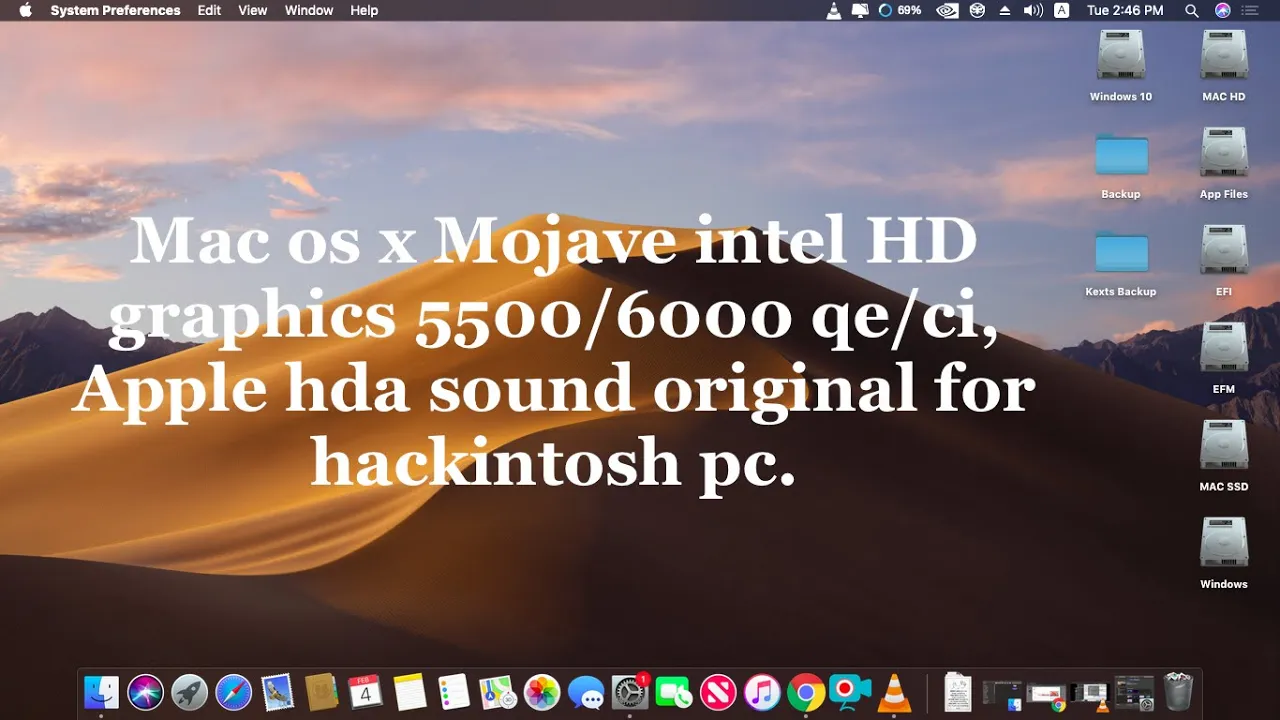Open the Contacts book in Dock
The image size is (1280, 720).
pyautogui.click(x=321, y=692)
